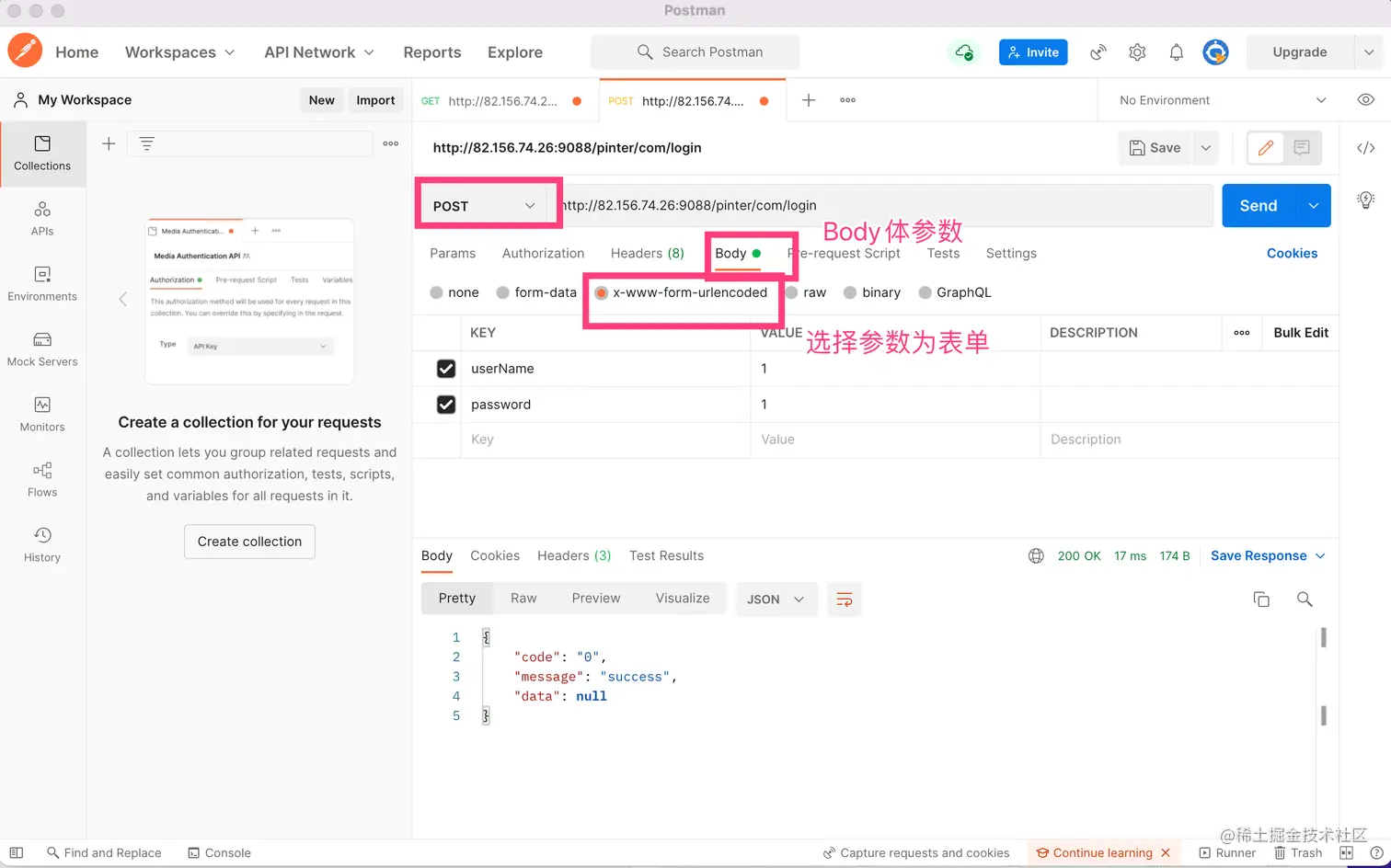
Task: Switch to the Authorization tab
Action: click(543, 254)
